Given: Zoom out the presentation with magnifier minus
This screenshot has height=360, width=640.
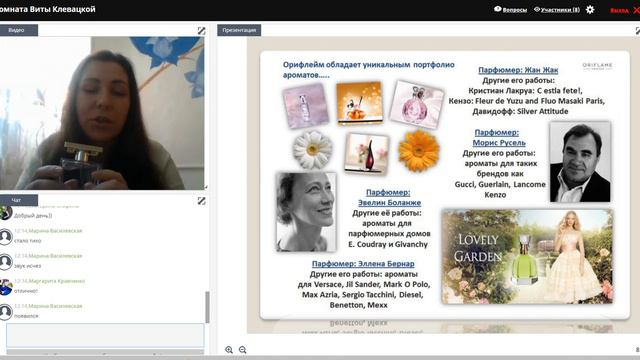Looking at the screenshot, I should [242, 350].
